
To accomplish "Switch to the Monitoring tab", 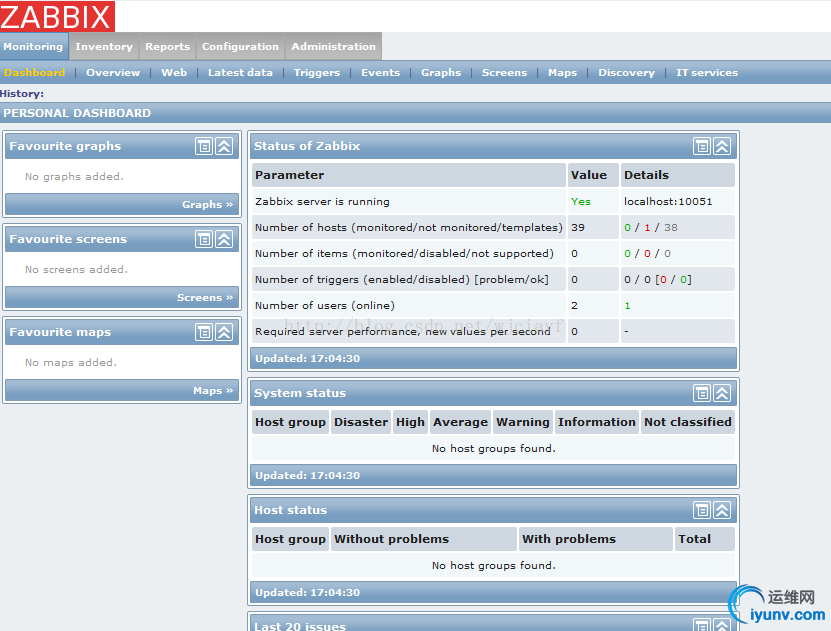I will 33,47.
